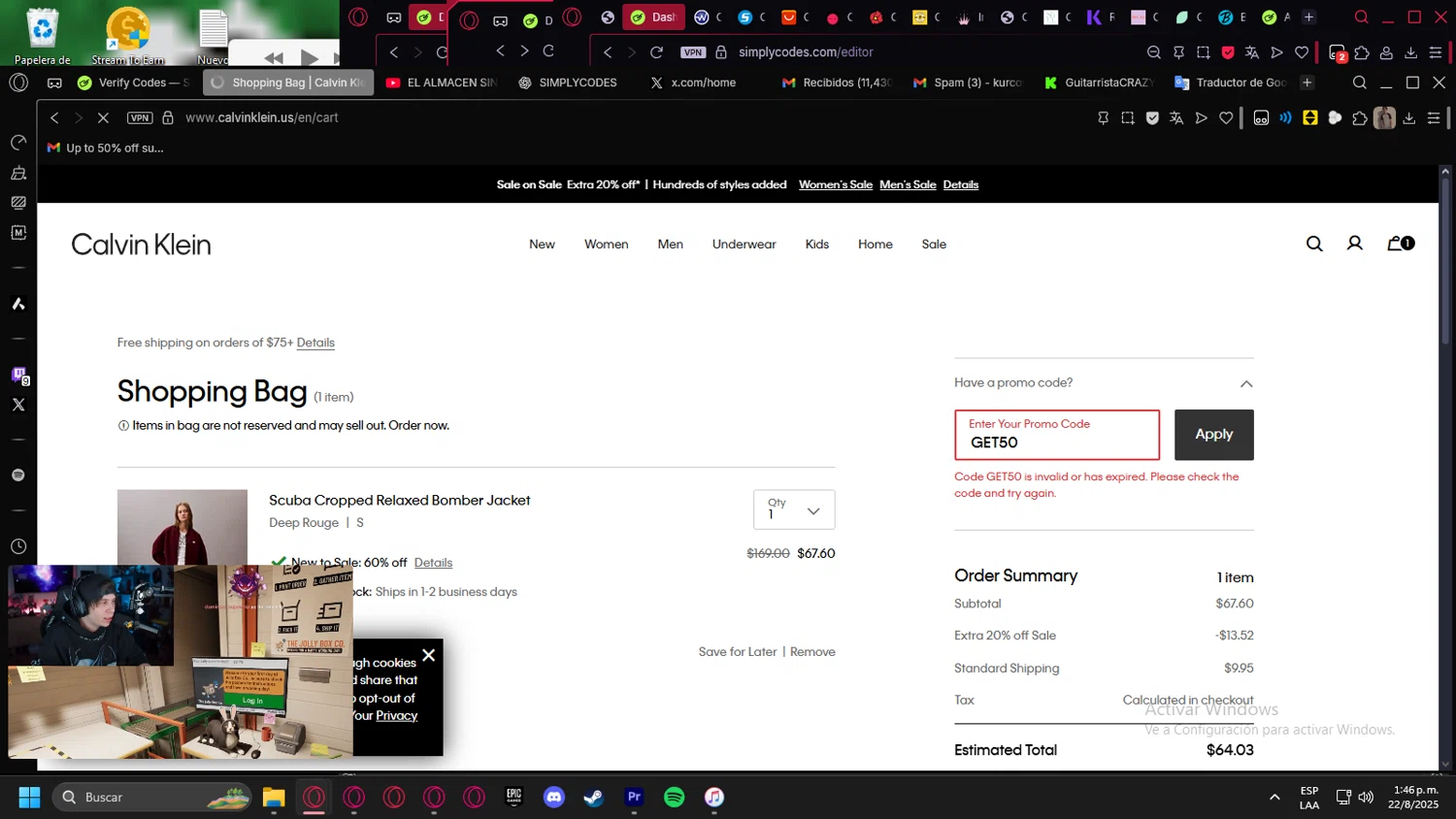Open the ad blocker shield icon
This screenshot has height=819, width=1456.
click(x=1152, y=117)
